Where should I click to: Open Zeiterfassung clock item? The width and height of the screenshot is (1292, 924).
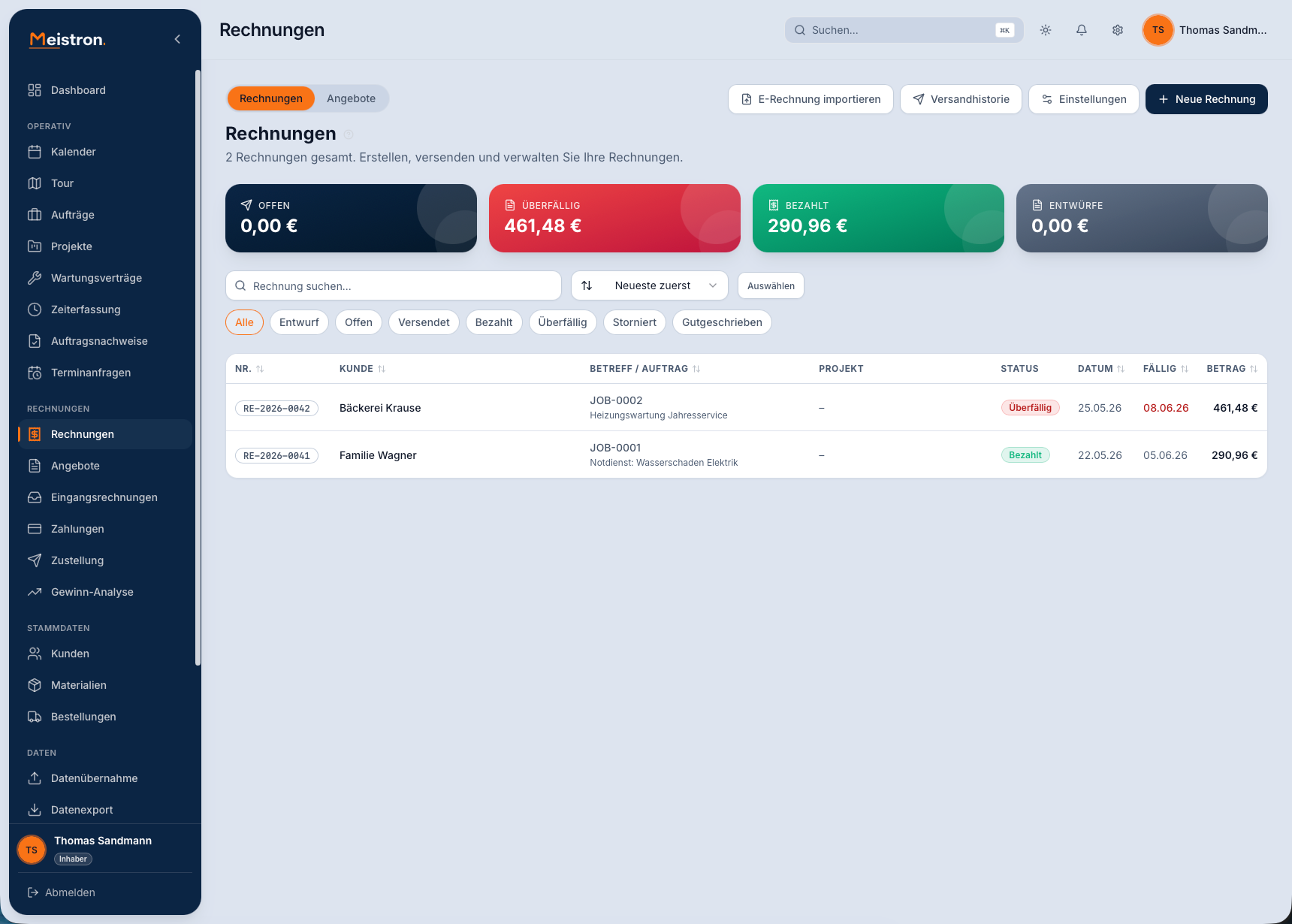click(x=105, y=310)
